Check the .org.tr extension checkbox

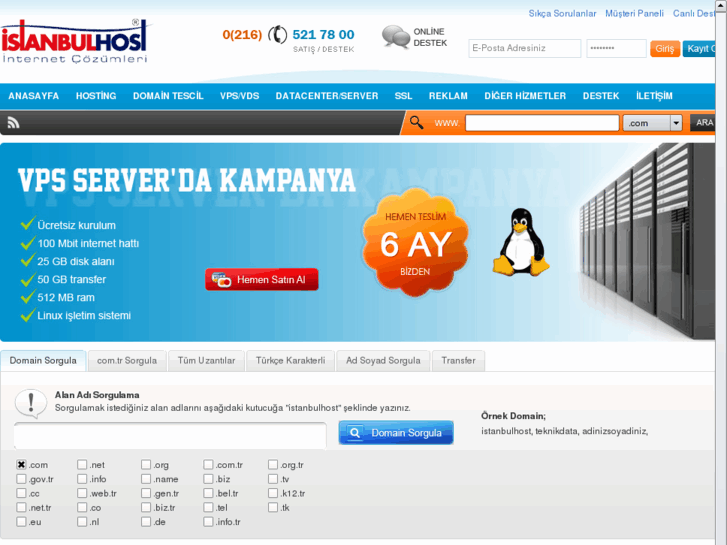click(273, 464)
